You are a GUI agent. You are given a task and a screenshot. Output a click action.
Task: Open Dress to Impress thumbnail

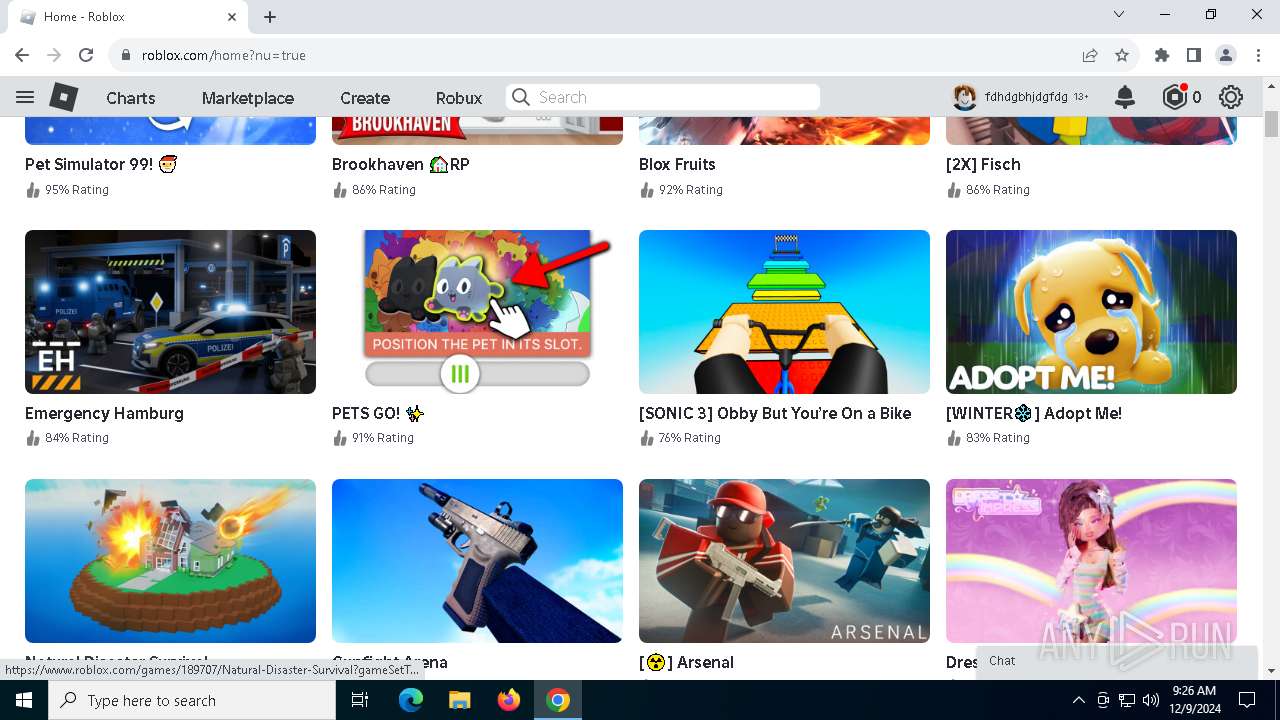1091,561
